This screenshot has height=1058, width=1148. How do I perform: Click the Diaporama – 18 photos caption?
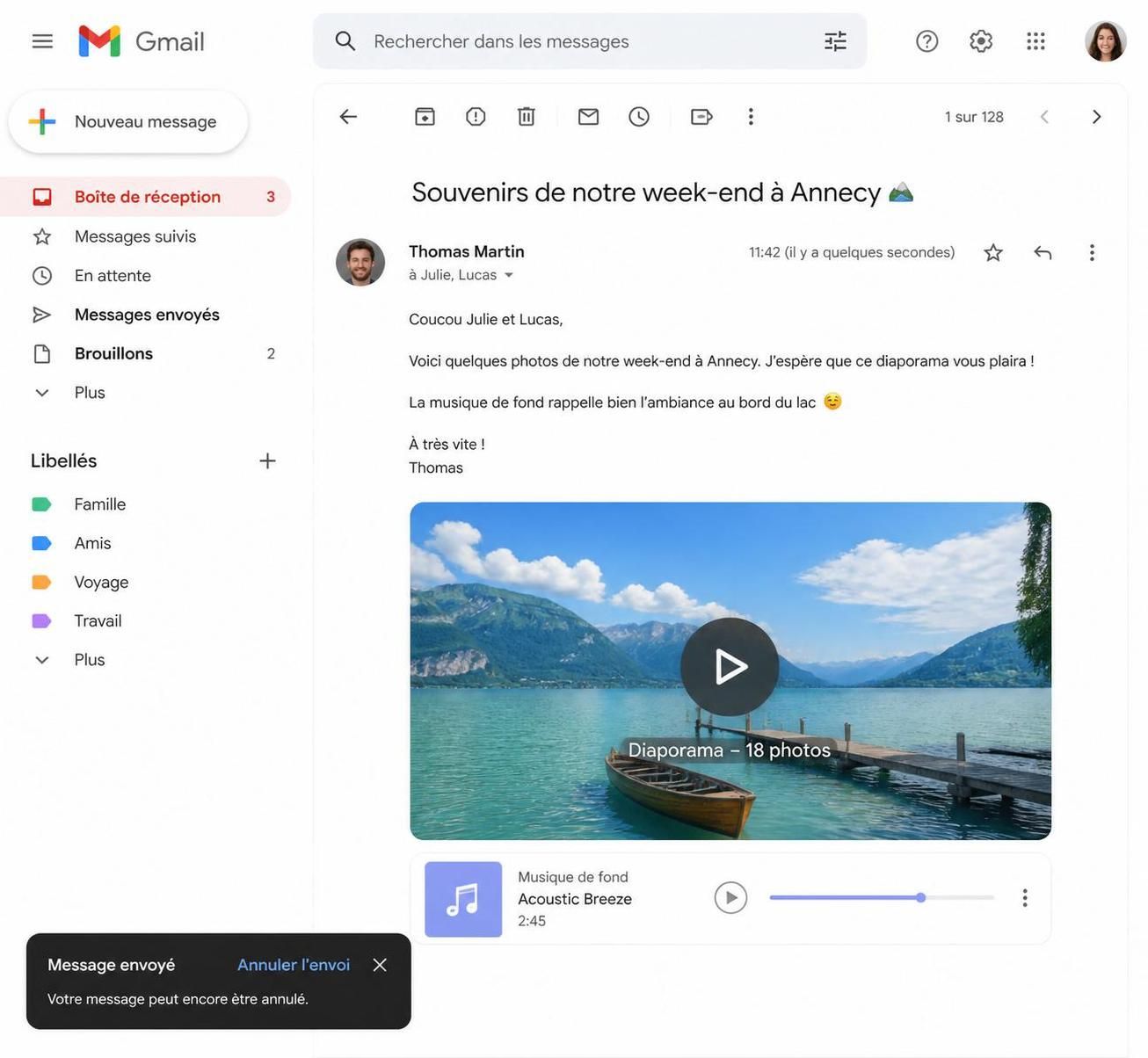(730, 750)
